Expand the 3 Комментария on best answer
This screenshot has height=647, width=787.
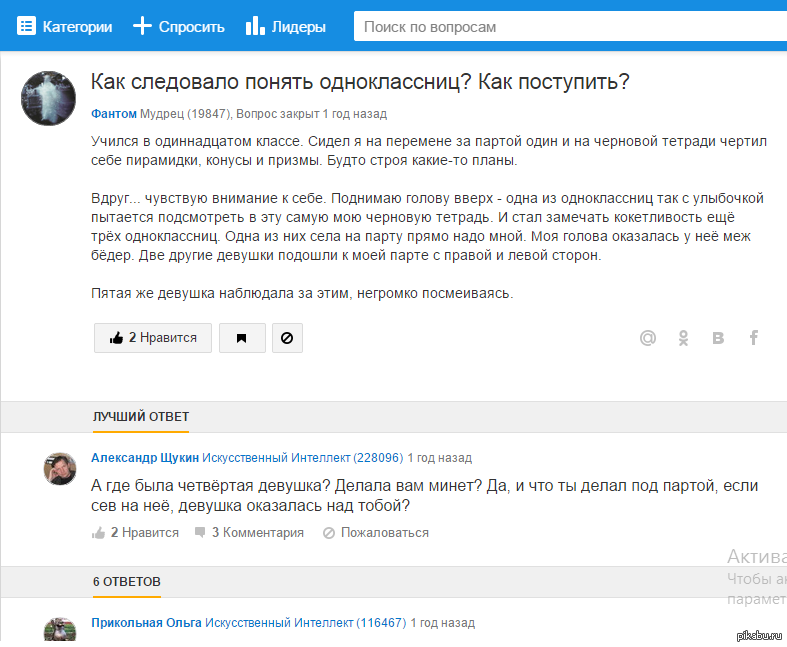250,533
